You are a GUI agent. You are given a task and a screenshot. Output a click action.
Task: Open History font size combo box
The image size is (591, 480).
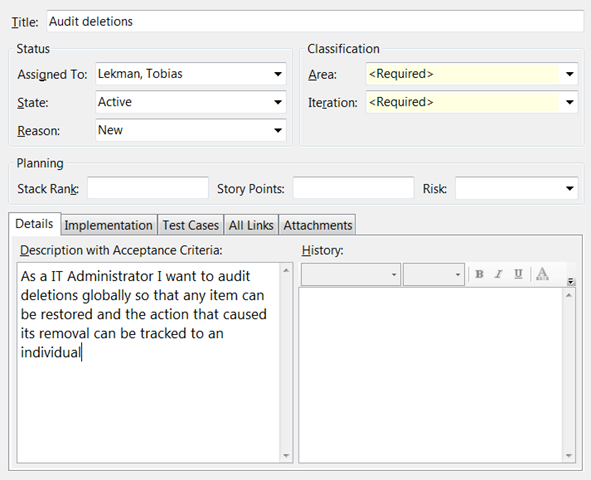coord(433,274)
